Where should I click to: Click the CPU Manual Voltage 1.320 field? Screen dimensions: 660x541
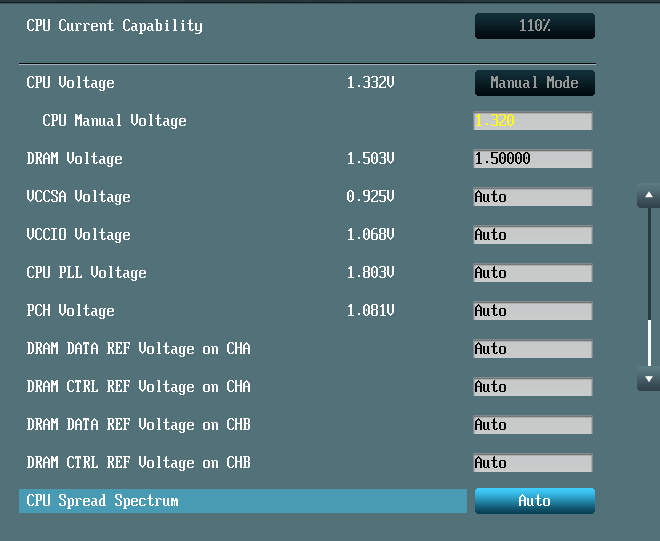click(533, 121)
